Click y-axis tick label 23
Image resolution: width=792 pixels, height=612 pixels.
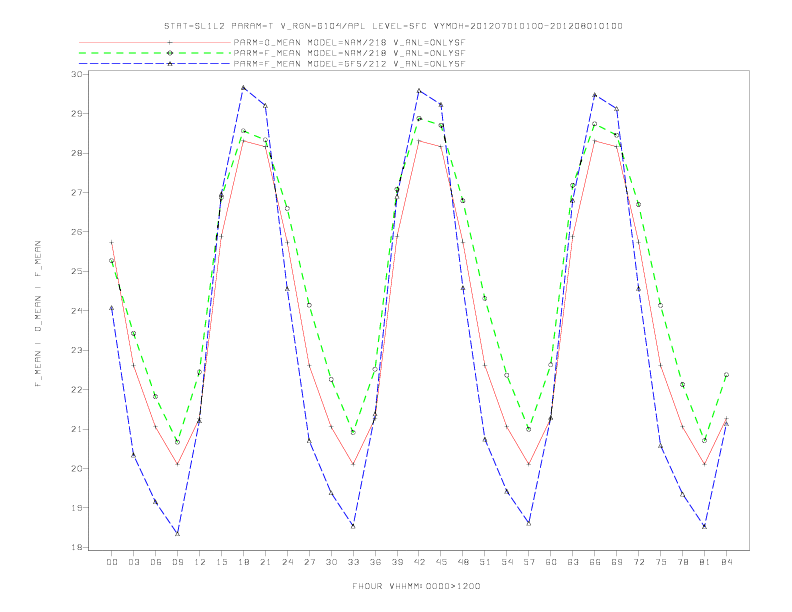(x=77, y=350)
